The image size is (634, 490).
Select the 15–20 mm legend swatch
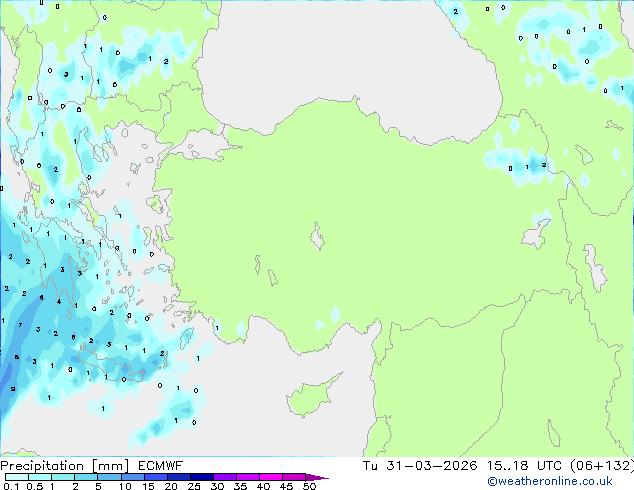tap(155, 477)
